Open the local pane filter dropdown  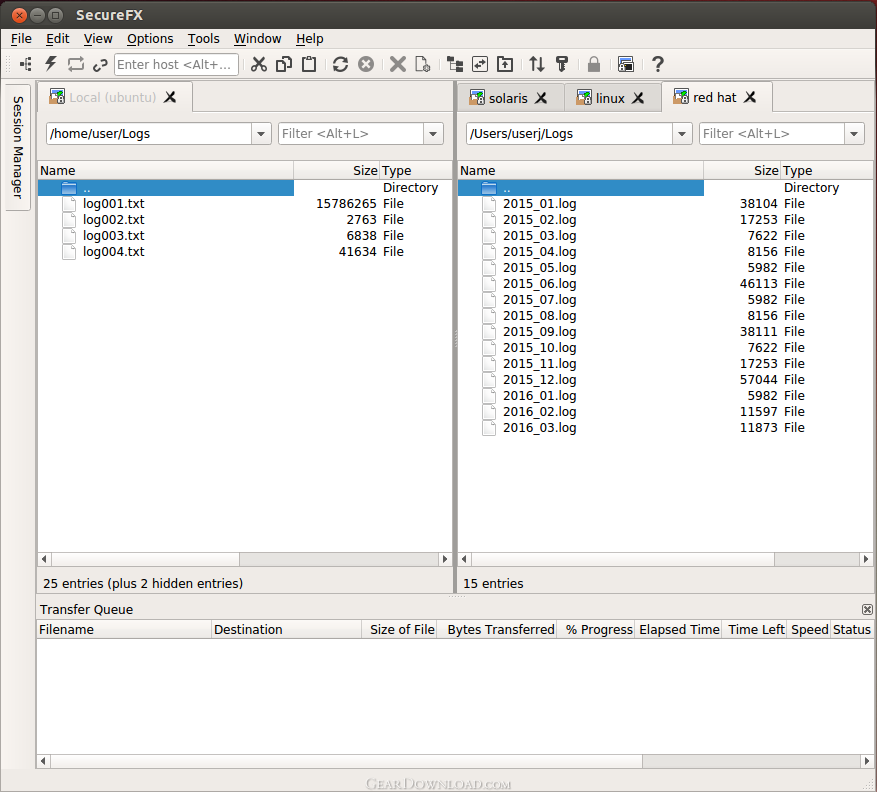(x=433, y=133)
